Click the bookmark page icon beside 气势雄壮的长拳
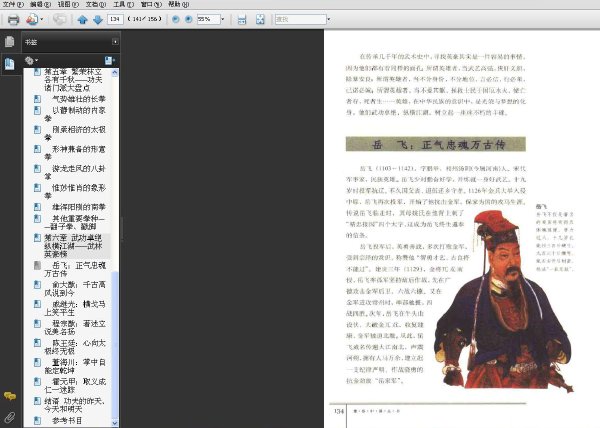This screenshot has height=428, width=600. coord(37,99)
